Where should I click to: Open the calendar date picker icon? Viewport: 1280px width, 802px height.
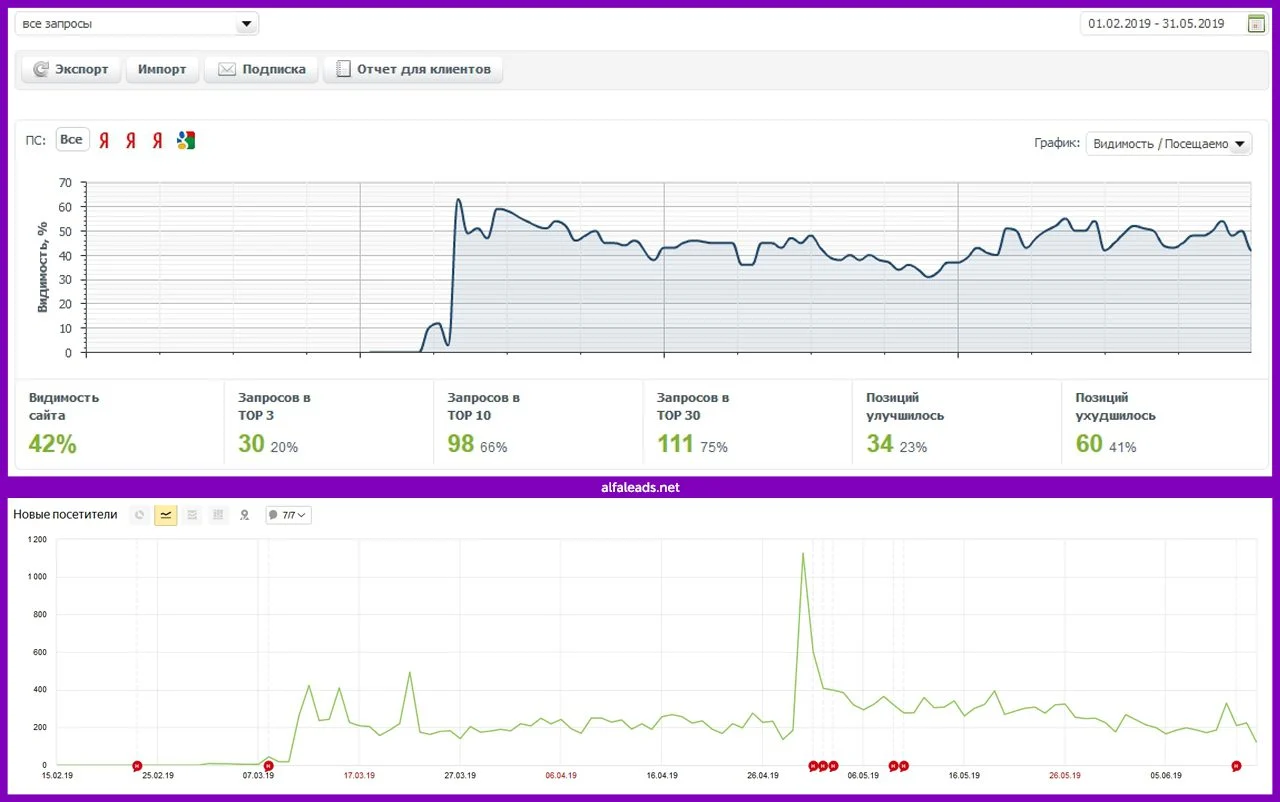pyautogui.click(x=1256, y=24)
